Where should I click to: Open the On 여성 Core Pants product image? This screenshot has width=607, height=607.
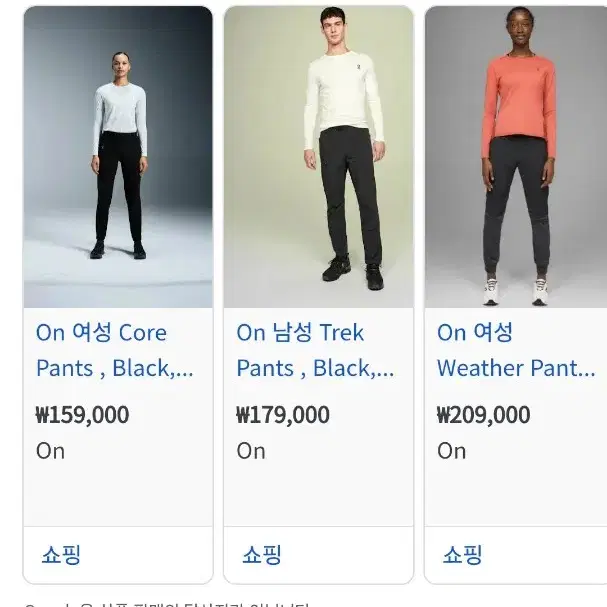point(118,157)
